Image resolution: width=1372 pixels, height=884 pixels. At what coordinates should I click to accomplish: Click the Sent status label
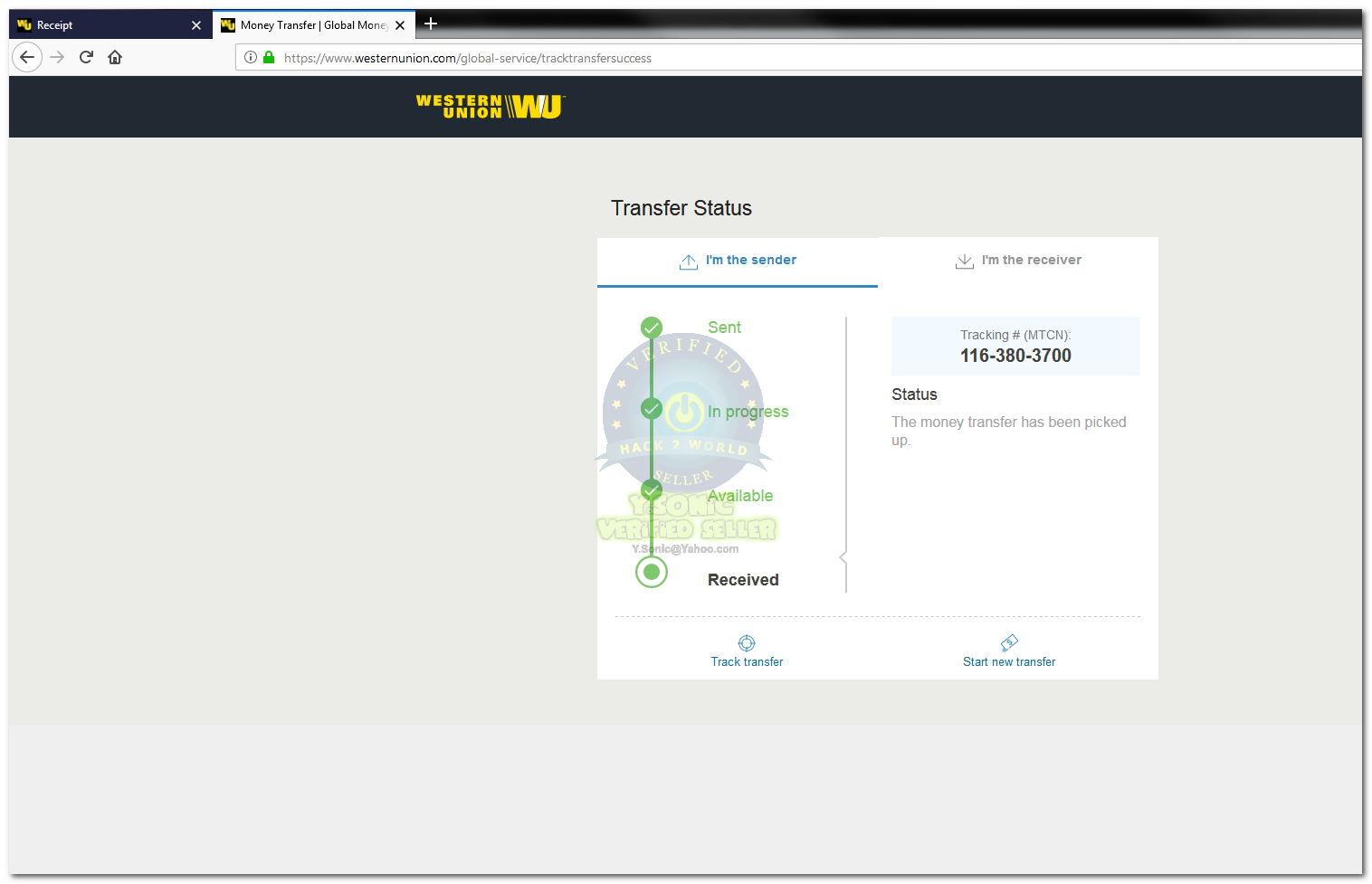click(x=724, y=328)
